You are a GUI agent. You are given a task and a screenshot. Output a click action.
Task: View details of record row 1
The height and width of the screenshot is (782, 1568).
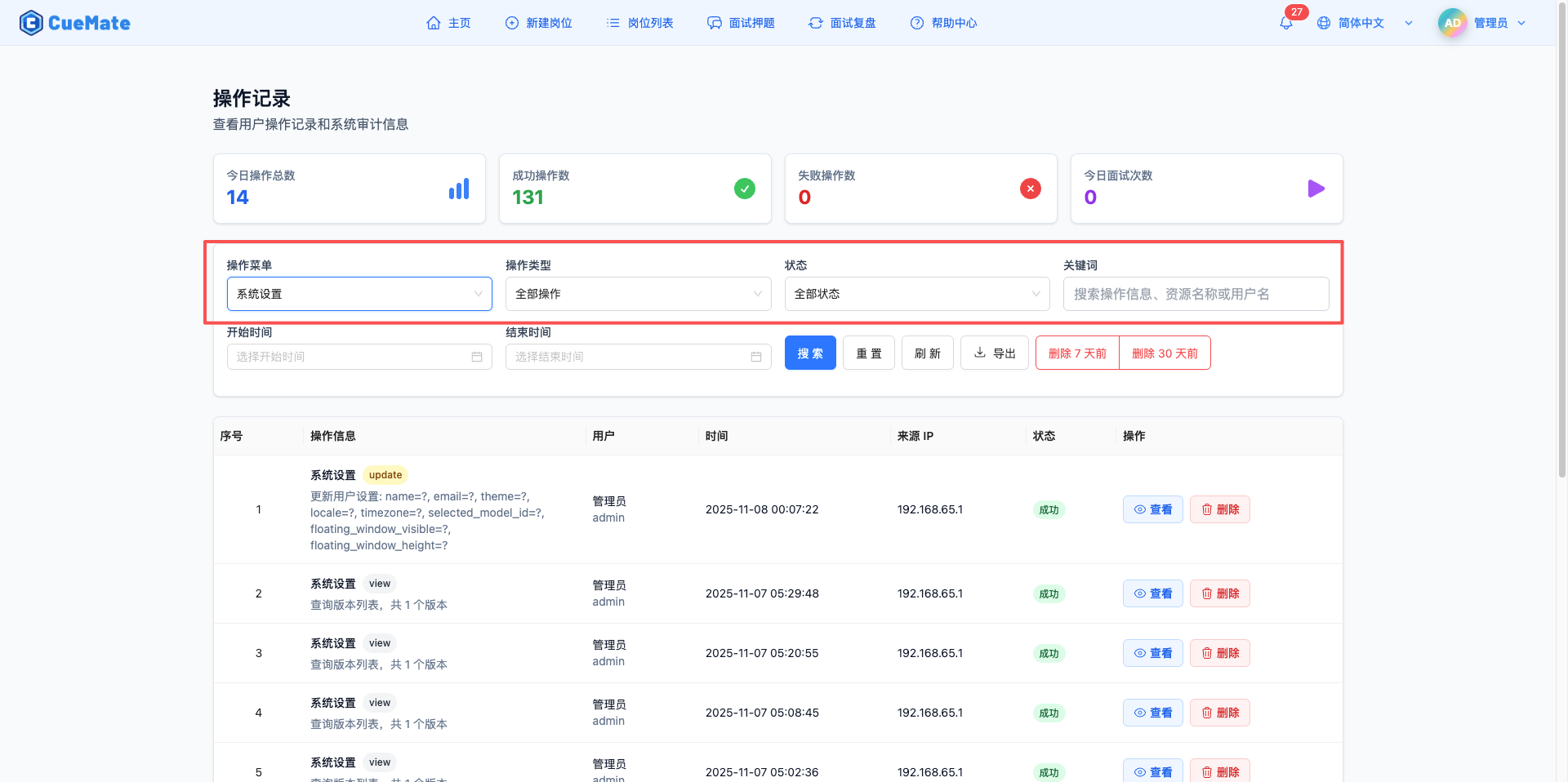tap(1152, 509)
